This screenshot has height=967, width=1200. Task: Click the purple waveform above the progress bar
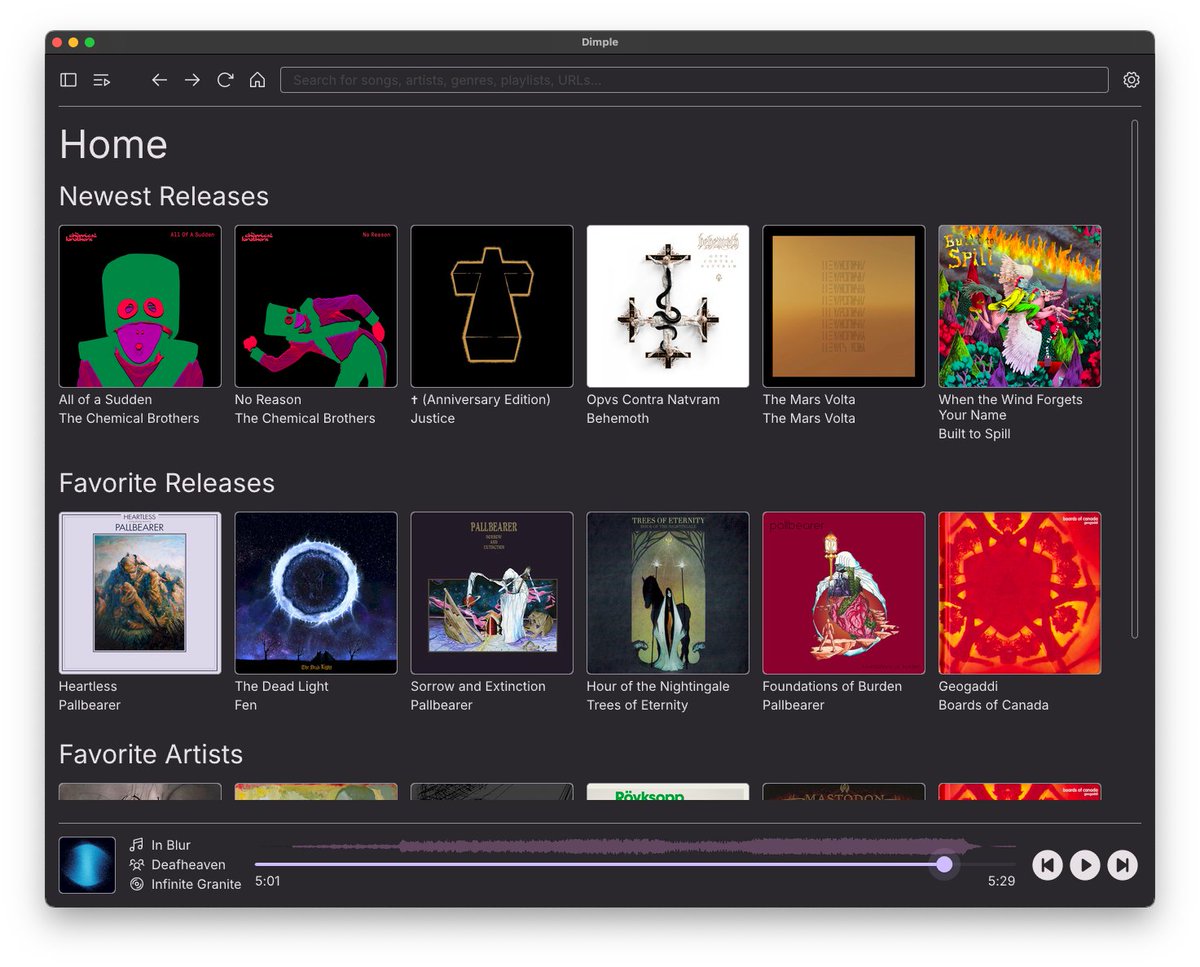(635, 847)
